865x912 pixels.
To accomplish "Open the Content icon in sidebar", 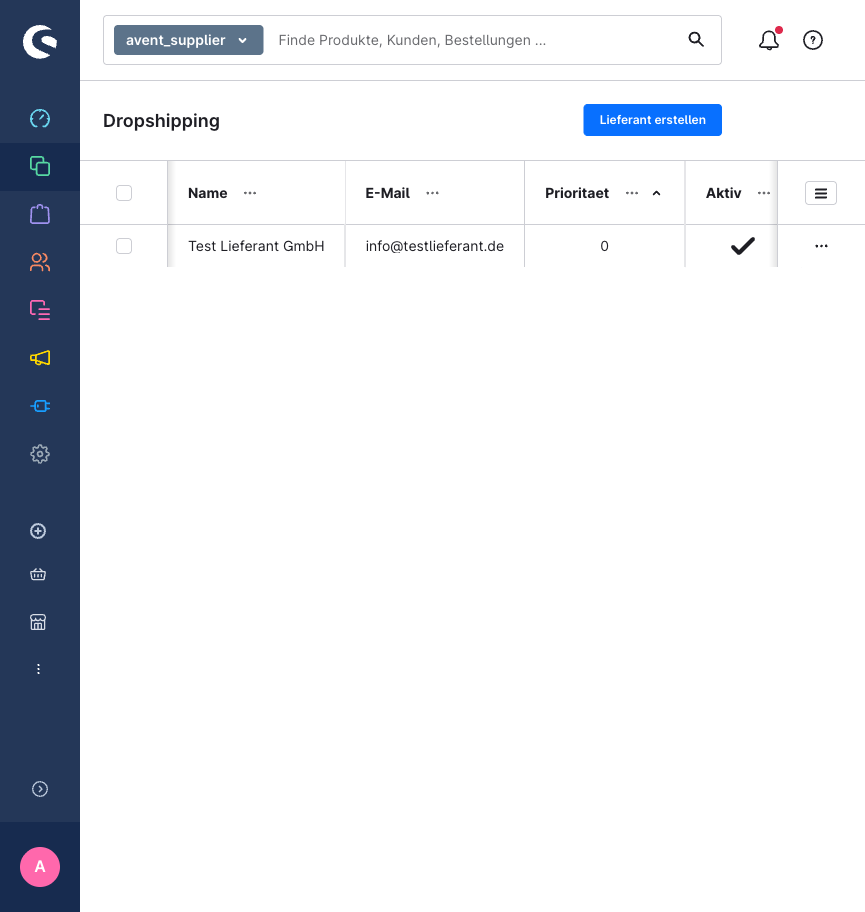I will (x=40, y=310).
